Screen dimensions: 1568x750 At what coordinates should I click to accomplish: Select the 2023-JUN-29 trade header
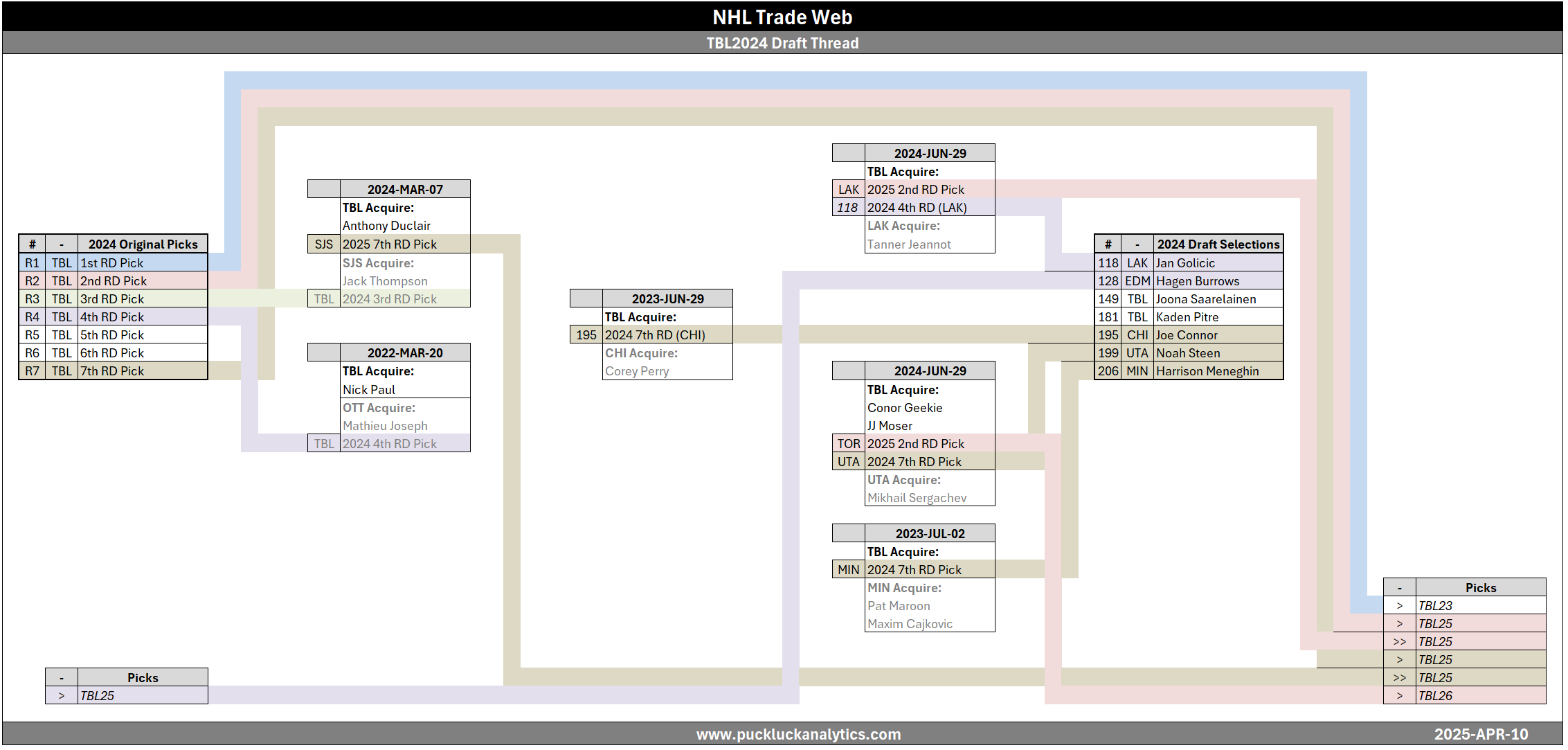[x=667, y=298]
